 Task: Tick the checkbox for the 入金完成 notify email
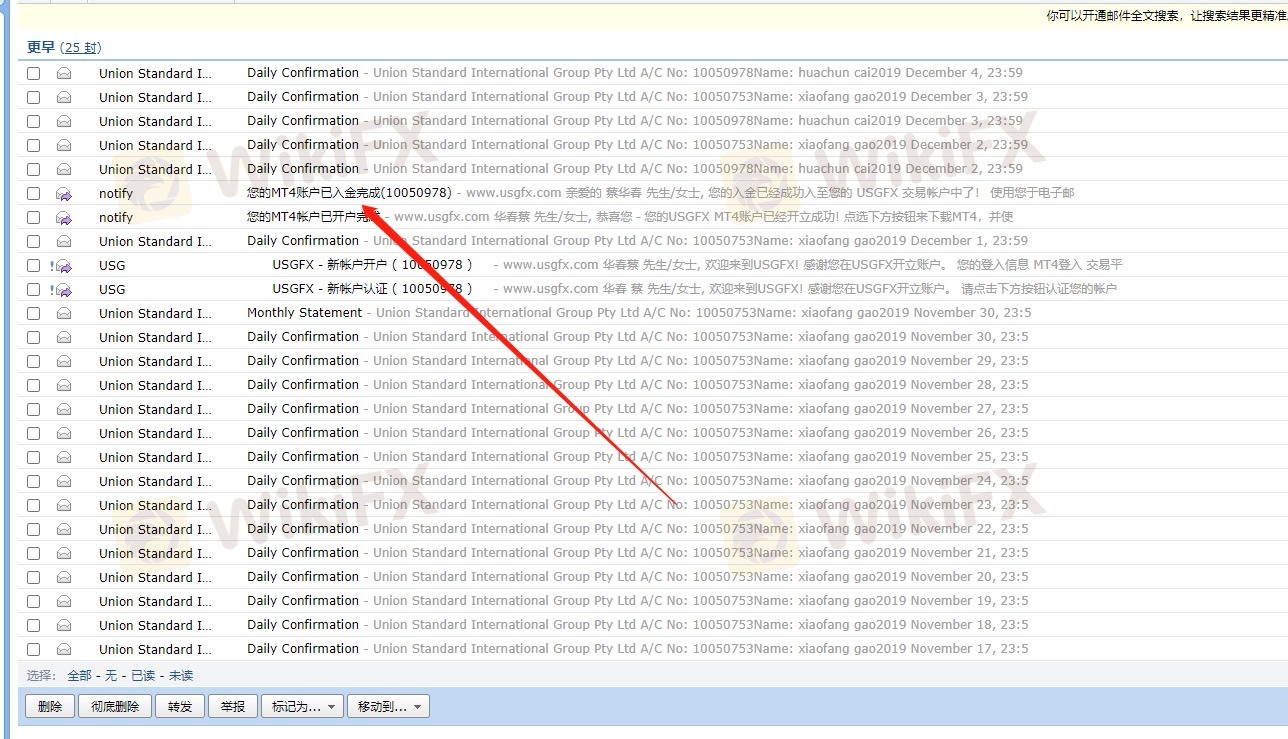point(34,193)
